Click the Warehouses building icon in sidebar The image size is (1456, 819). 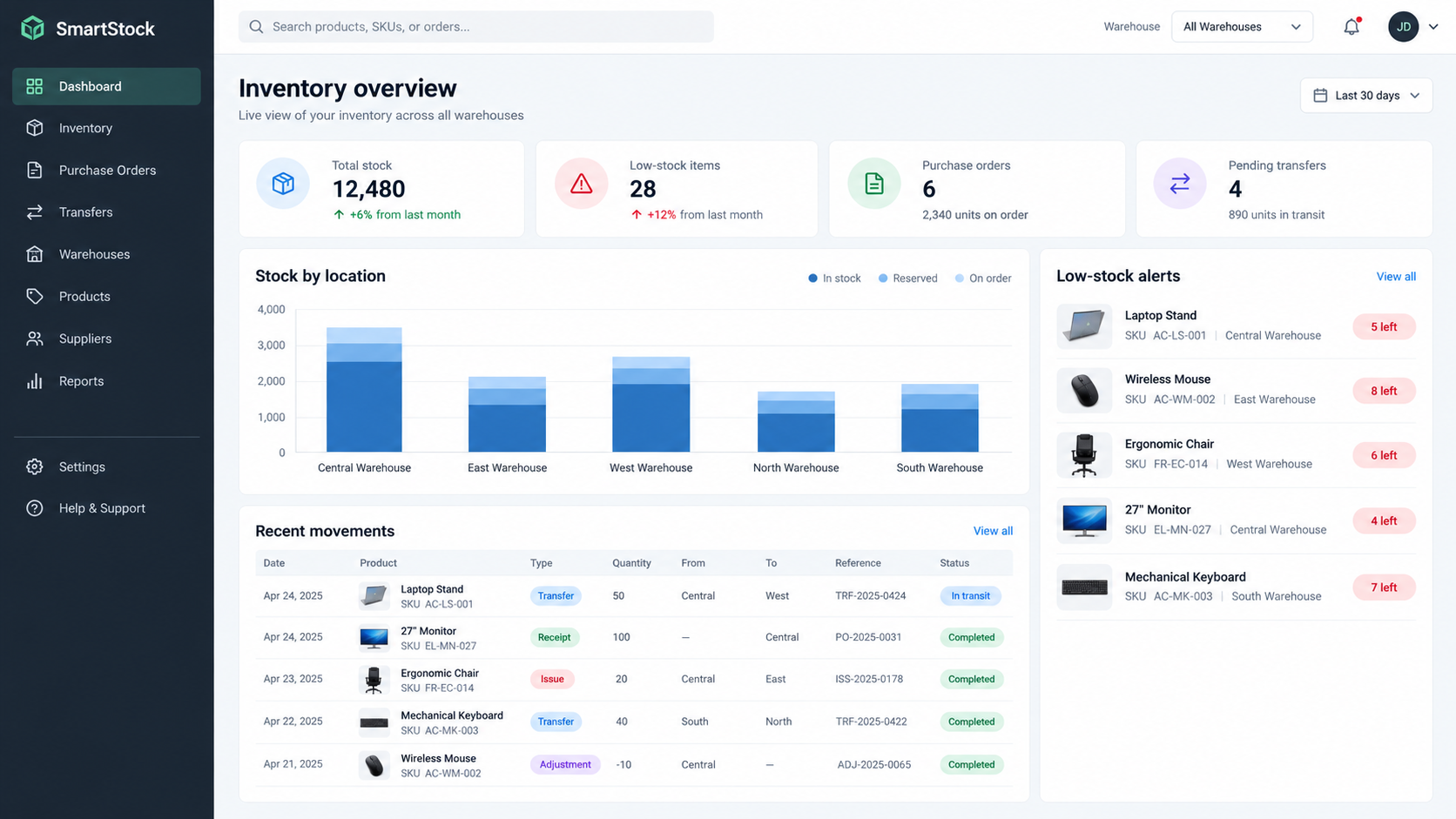[x=35, y=254]
